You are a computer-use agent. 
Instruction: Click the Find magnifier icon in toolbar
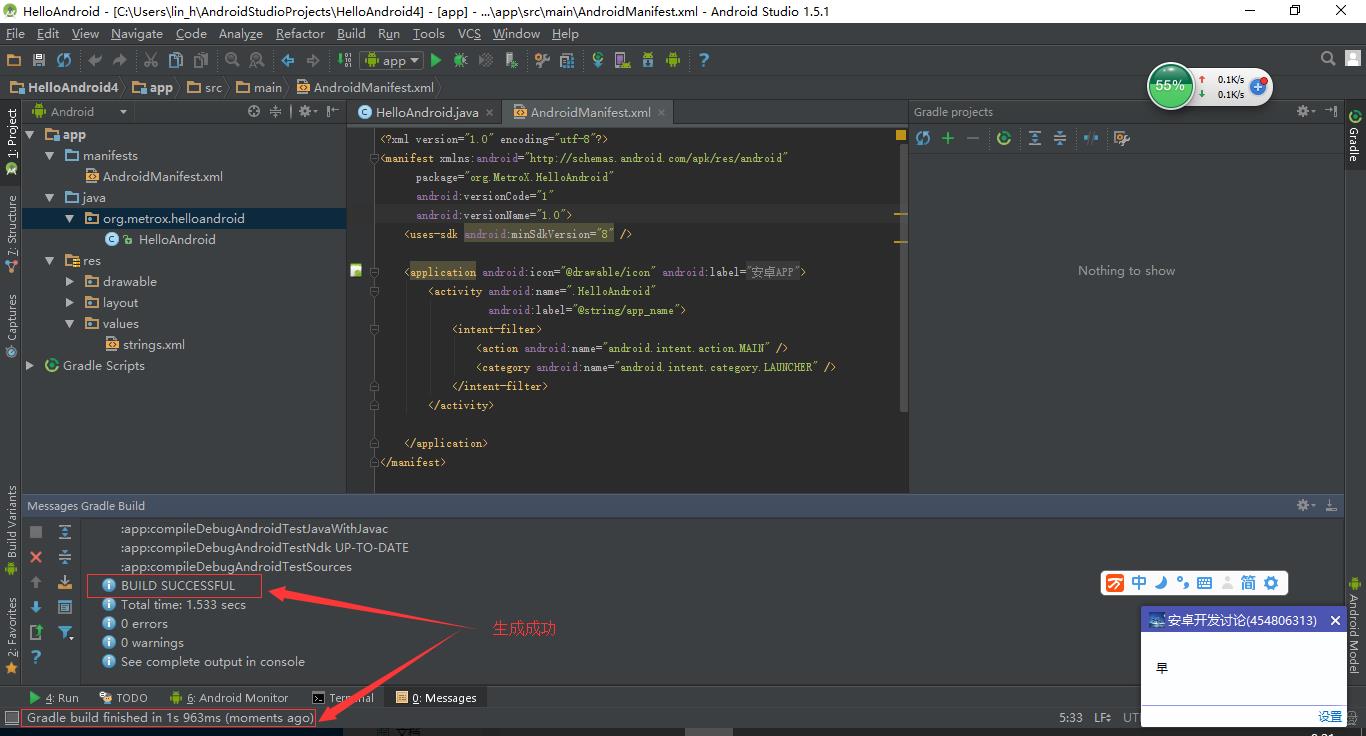232,60
